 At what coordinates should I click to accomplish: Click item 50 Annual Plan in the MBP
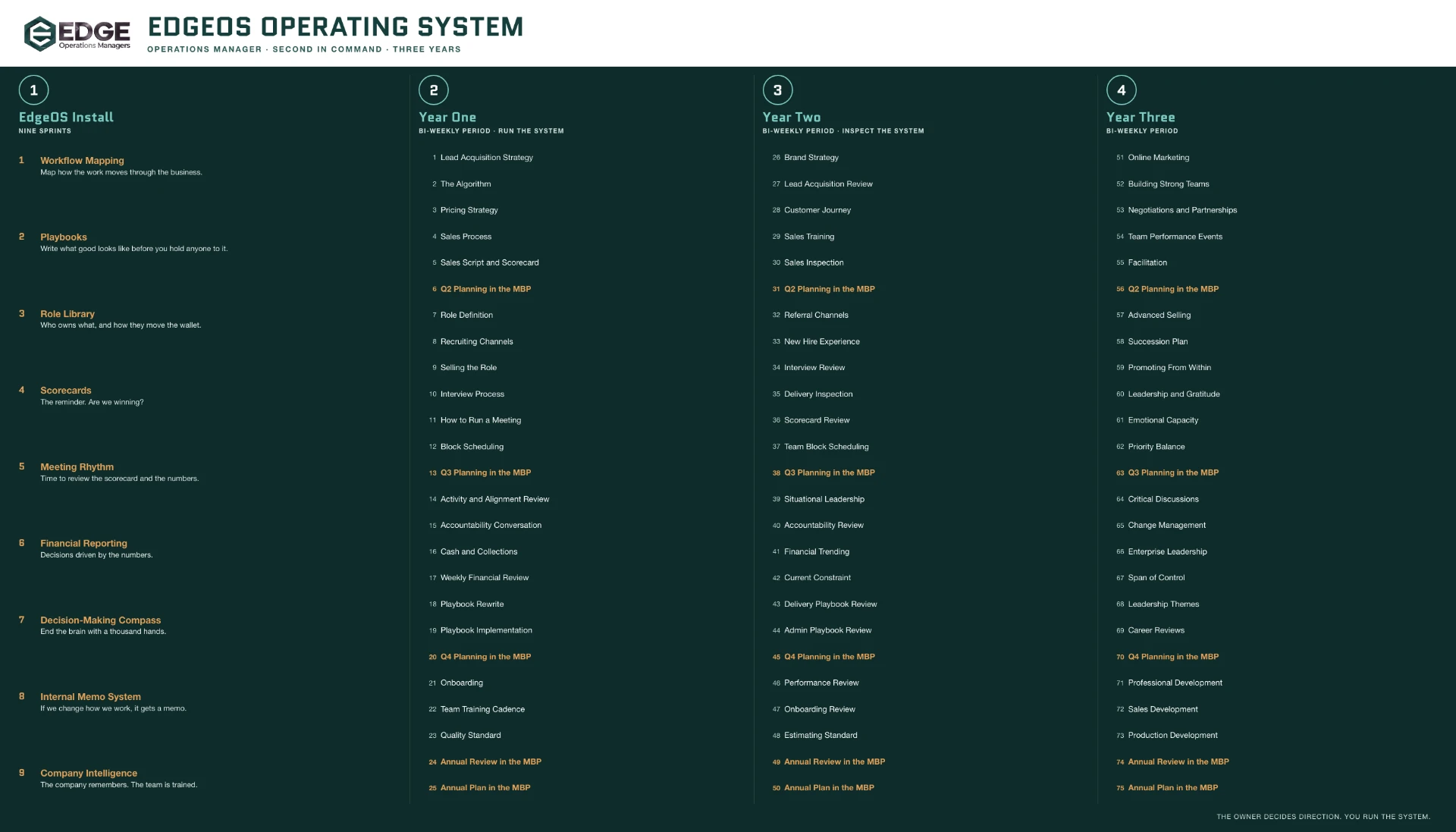coord(823,788)
